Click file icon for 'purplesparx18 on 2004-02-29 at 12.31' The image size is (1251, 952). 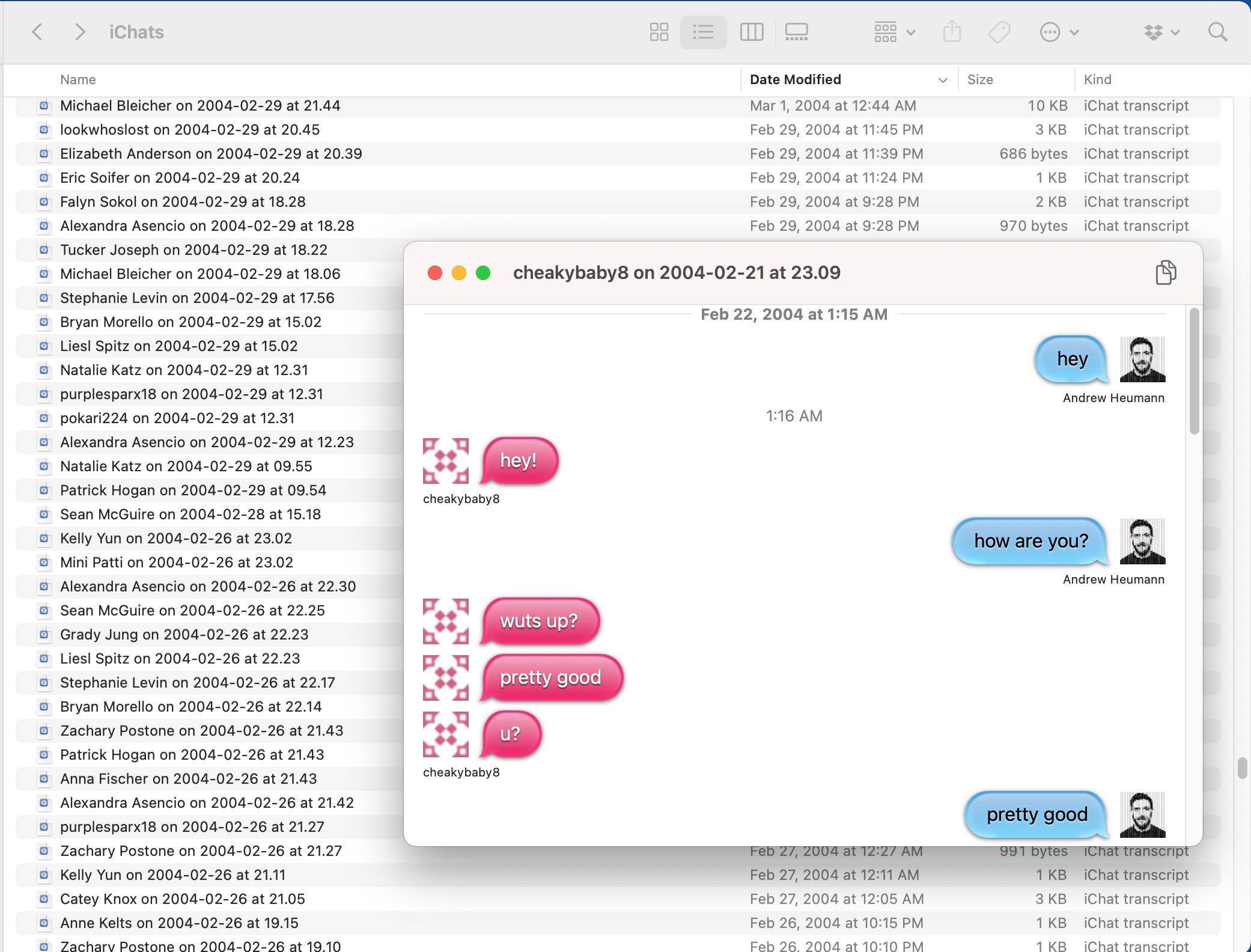43,394
